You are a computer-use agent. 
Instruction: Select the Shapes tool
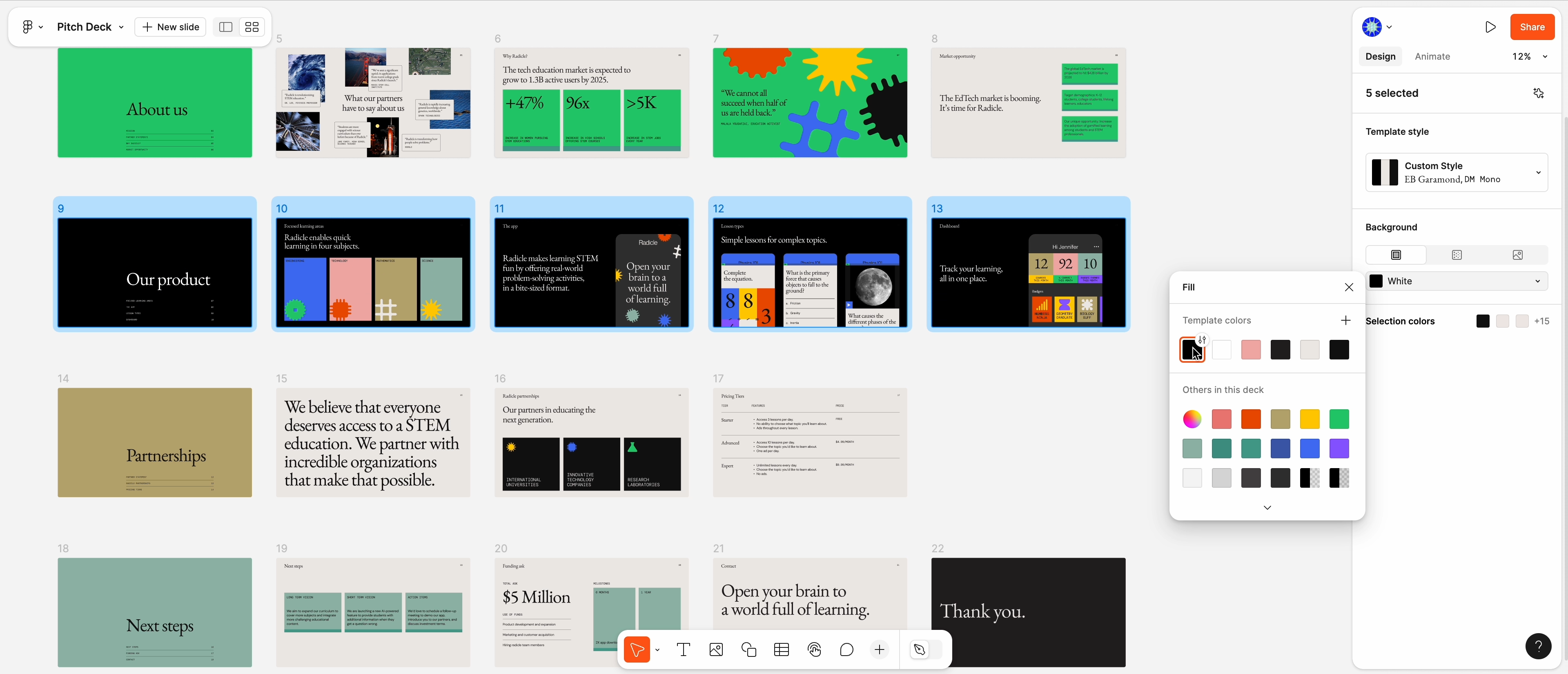coord(749,649)
